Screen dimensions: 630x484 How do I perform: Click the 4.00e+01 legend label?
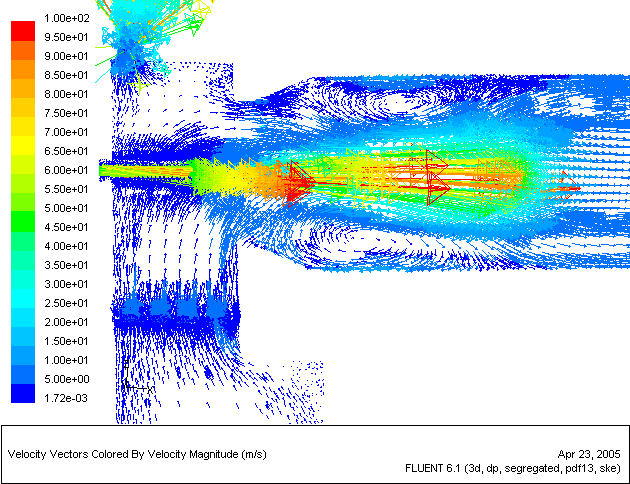pyautogui.click(x=66, y=246)
